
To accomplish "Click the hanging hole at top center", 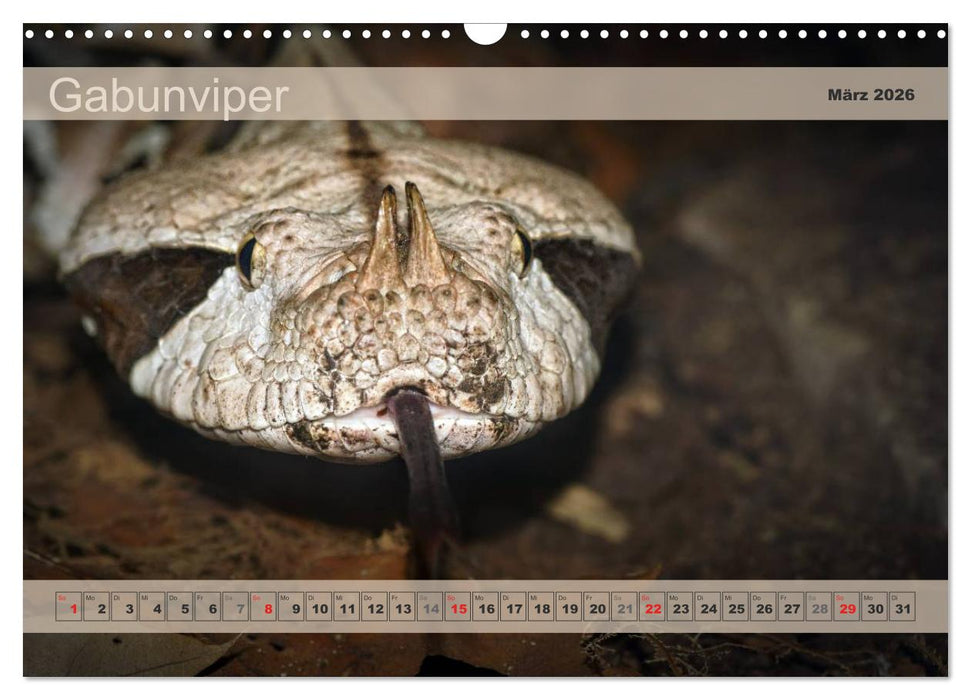I will click(485, 33).
